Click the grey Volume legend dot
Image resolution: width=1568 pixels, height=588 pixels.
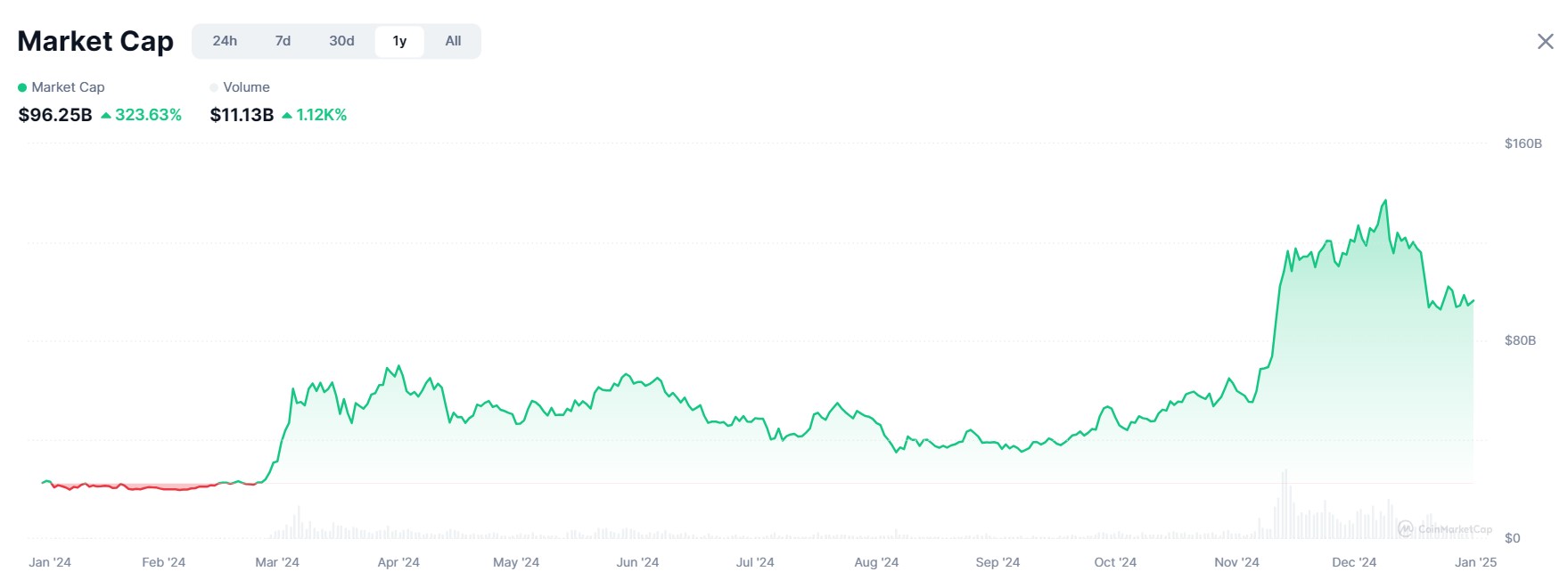[x=214, y=87]
